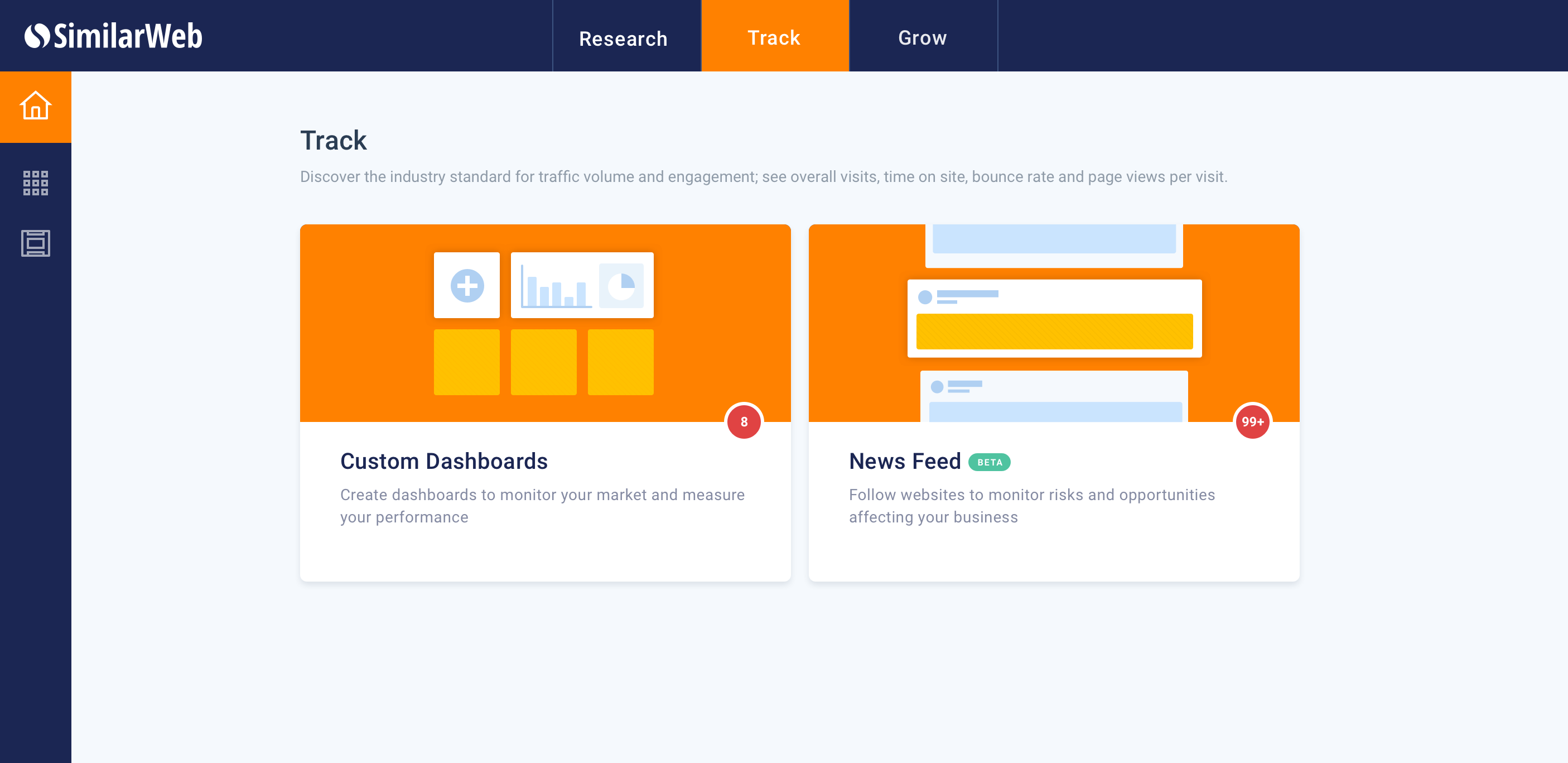Image resolution: width=1568 pixels, height=763 pixels.
Task: Select the Track tab
Action: click(x=775, y=36)
